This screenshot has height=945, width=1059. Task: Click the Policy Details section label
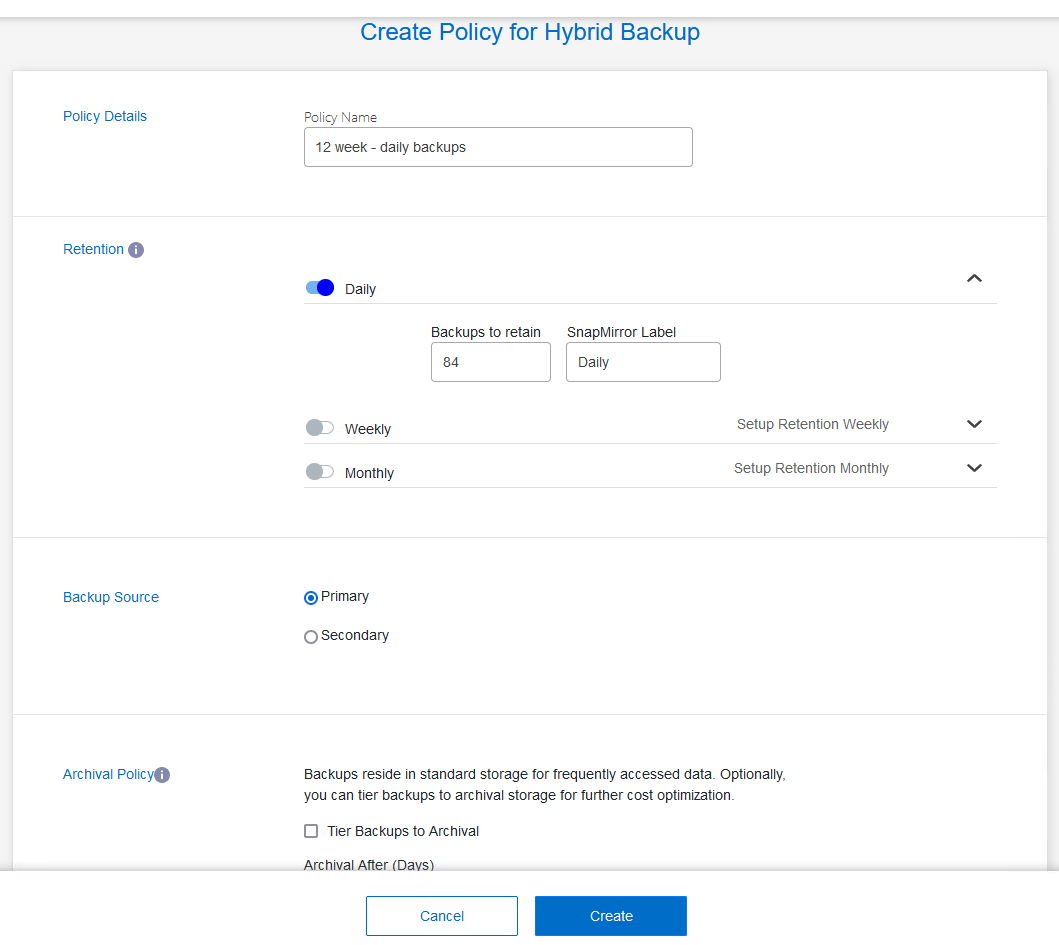tap(105, 116)
